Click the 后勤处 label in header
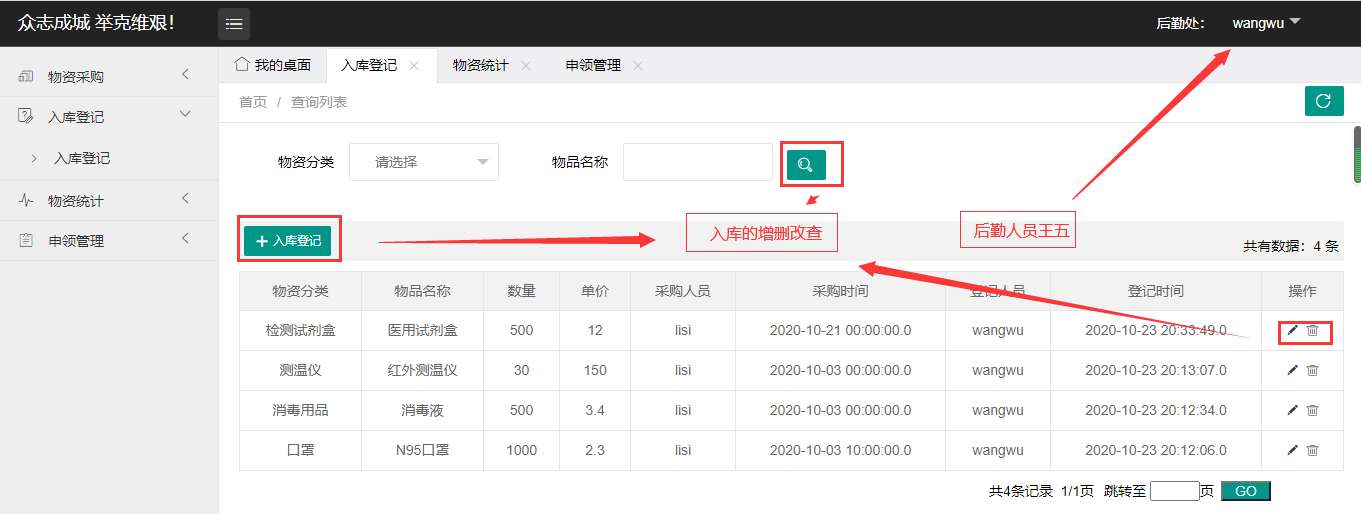Viewport: 1361px width, 514px height. 1180,23
